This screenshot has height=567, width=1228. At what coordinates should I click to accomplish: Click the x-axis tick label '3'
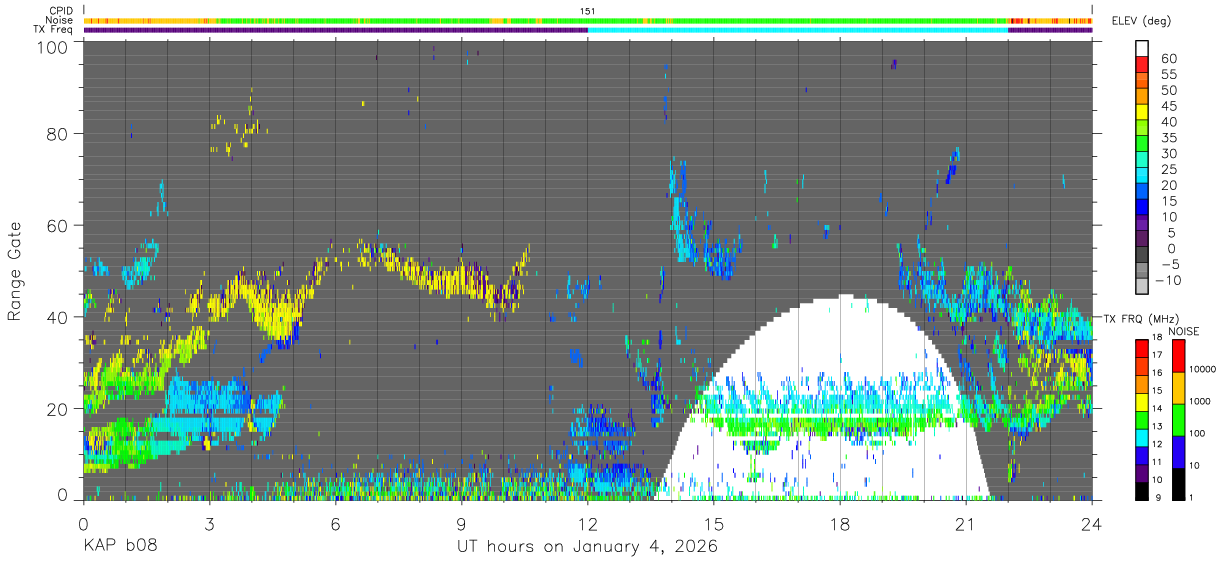click(x=209, y=523)
